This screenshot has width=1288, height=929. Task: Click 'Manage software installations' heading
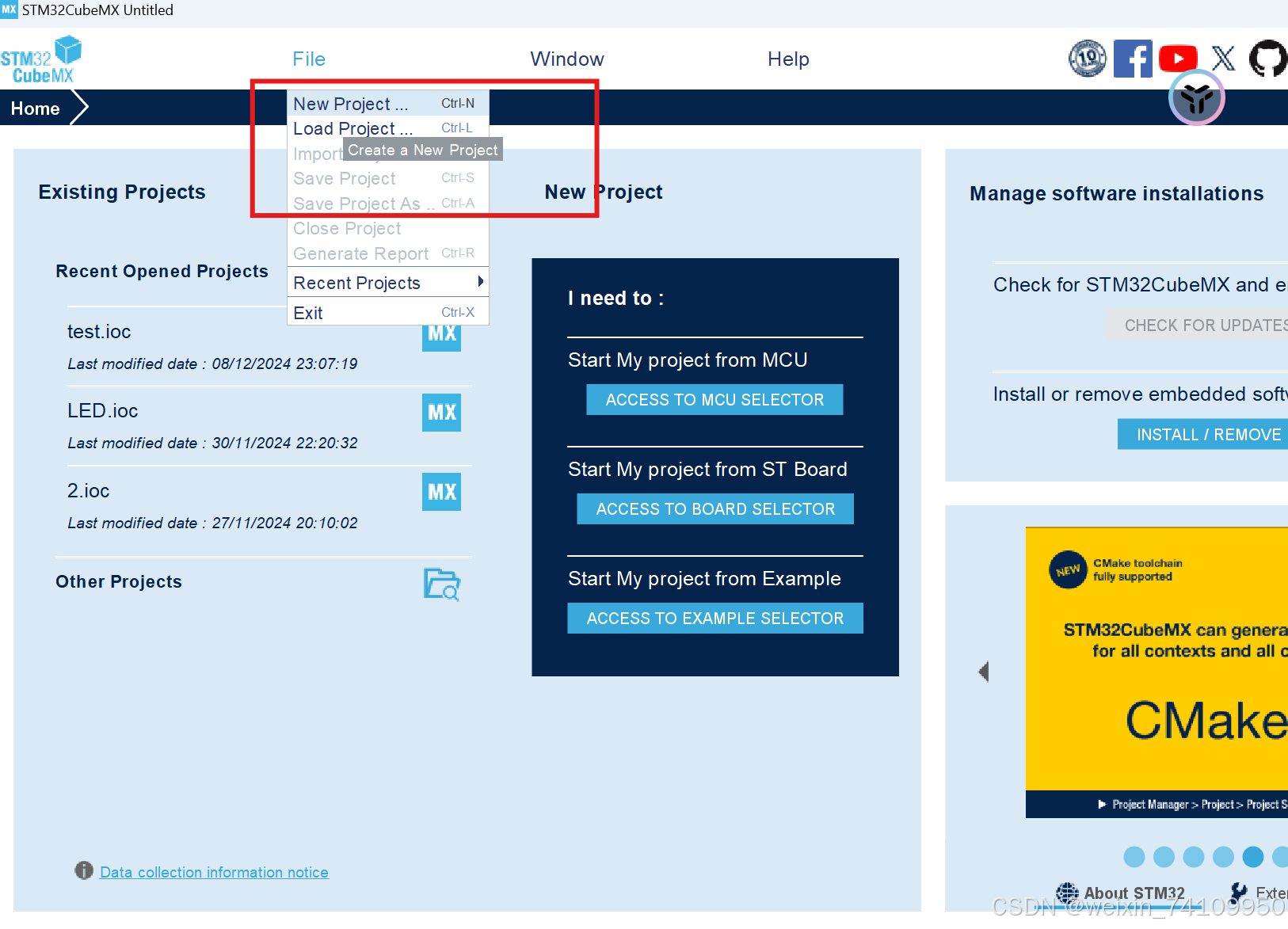pos(1117,193)
